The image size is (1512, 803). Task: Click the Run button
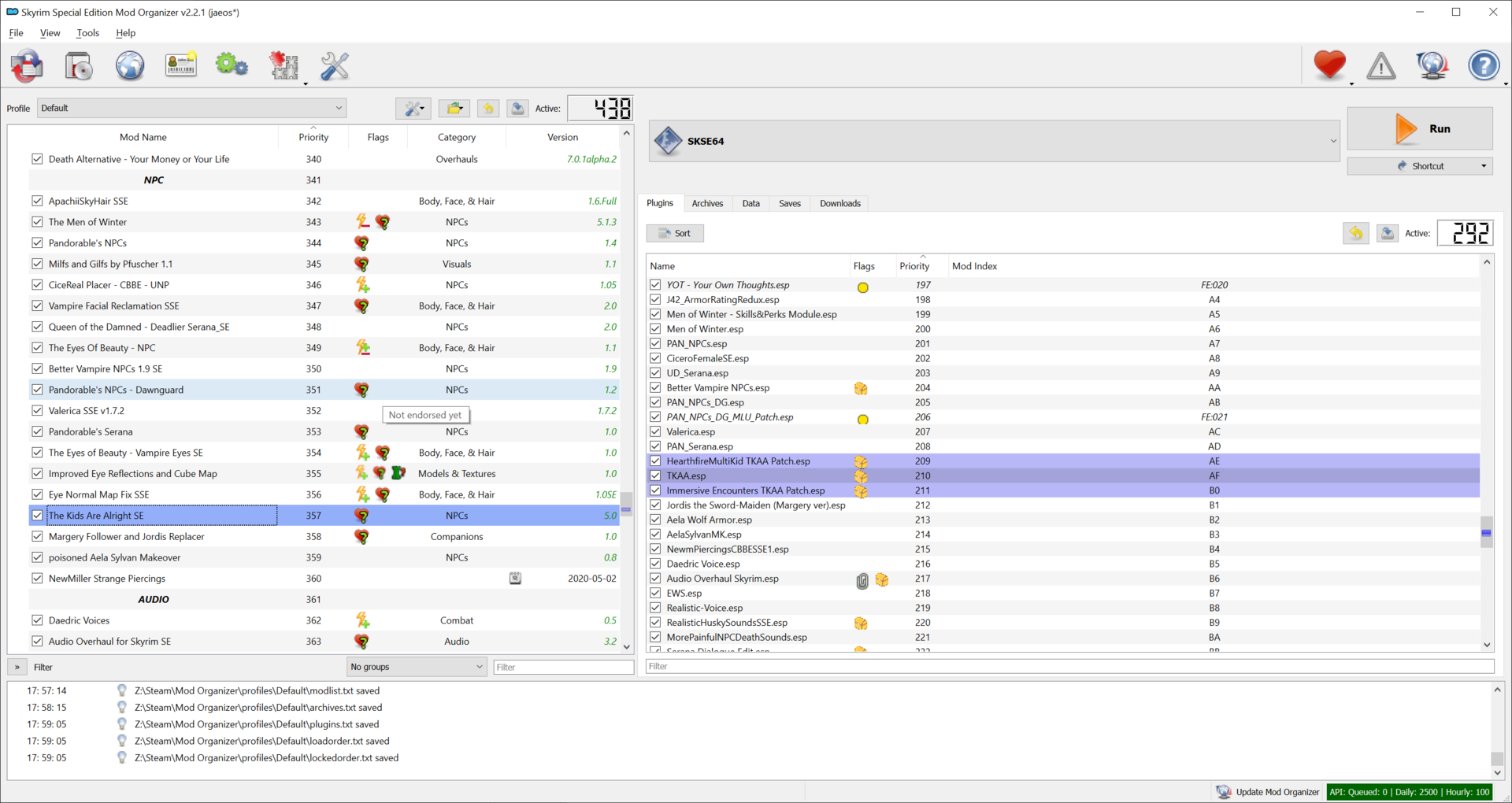1420,128
